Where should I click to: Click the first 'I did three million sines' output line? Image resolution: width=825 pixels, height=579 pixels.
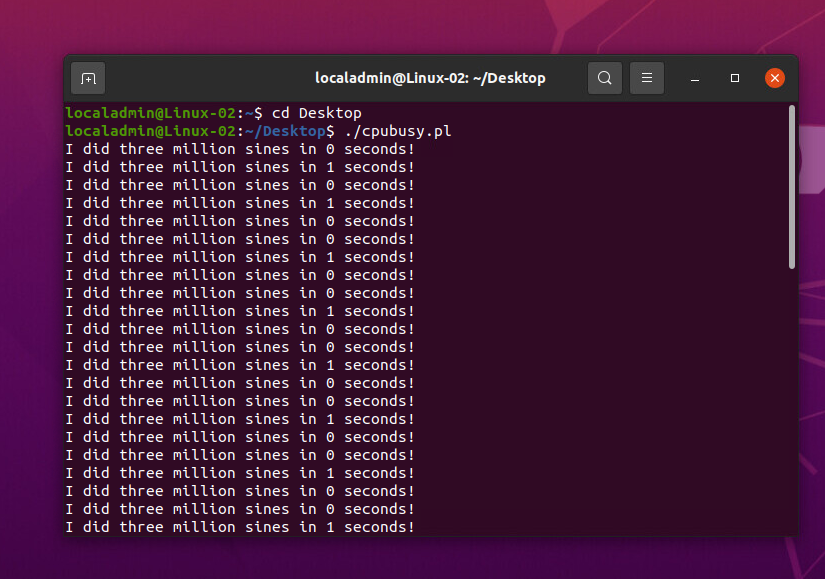pos(240,149)
